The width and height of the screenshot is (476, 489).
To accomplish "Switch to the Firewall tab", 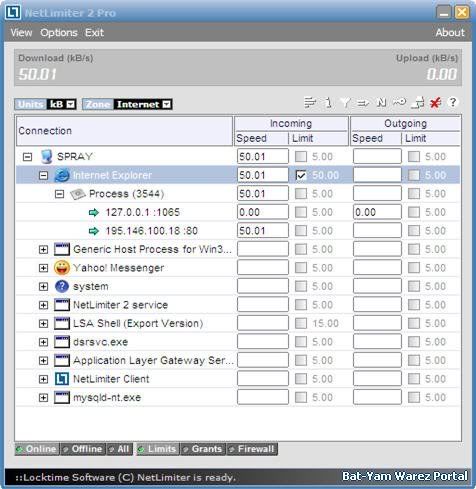I will tap(252, 449).
